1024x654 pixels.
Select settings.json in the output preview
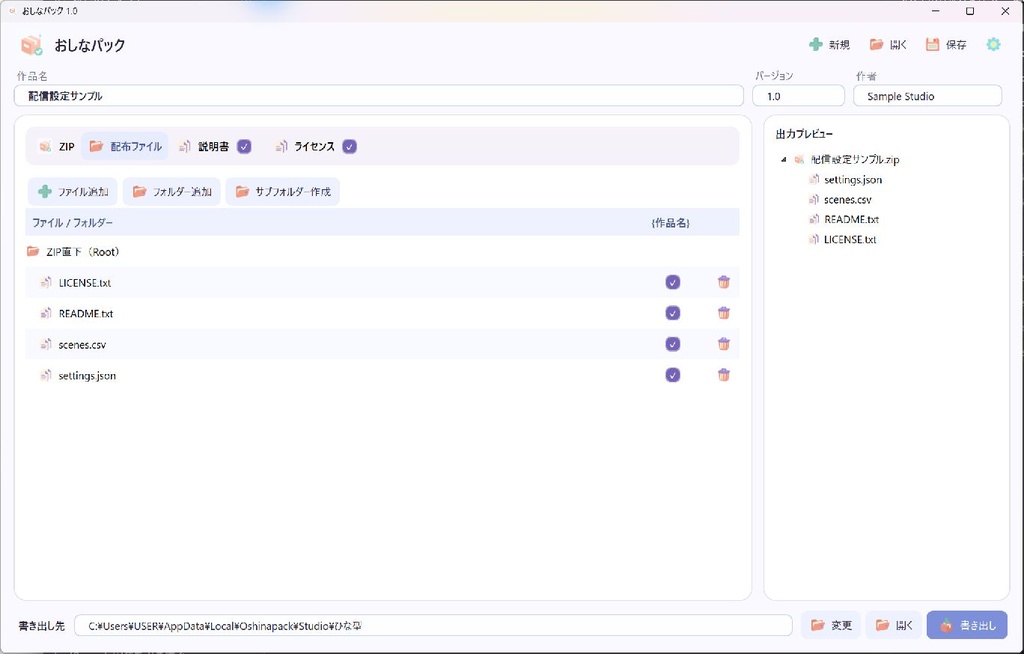coord(853,180)
